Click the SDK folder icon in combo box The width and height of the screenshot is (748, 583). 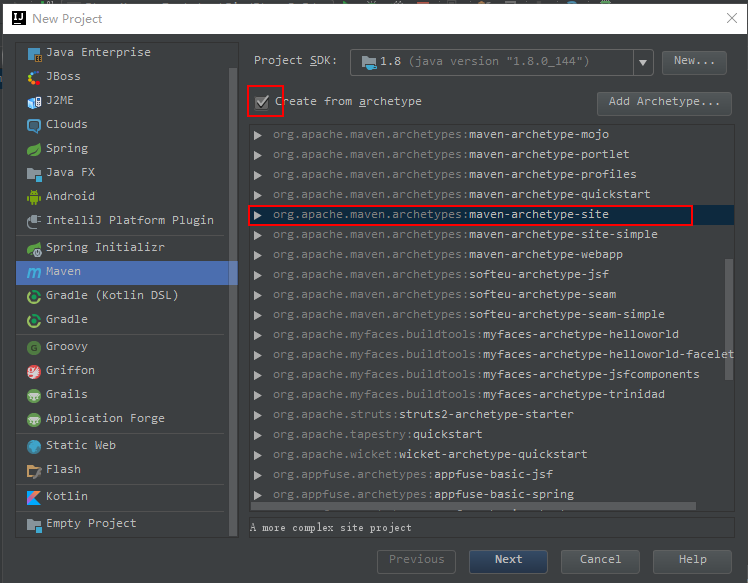(369, 62)
